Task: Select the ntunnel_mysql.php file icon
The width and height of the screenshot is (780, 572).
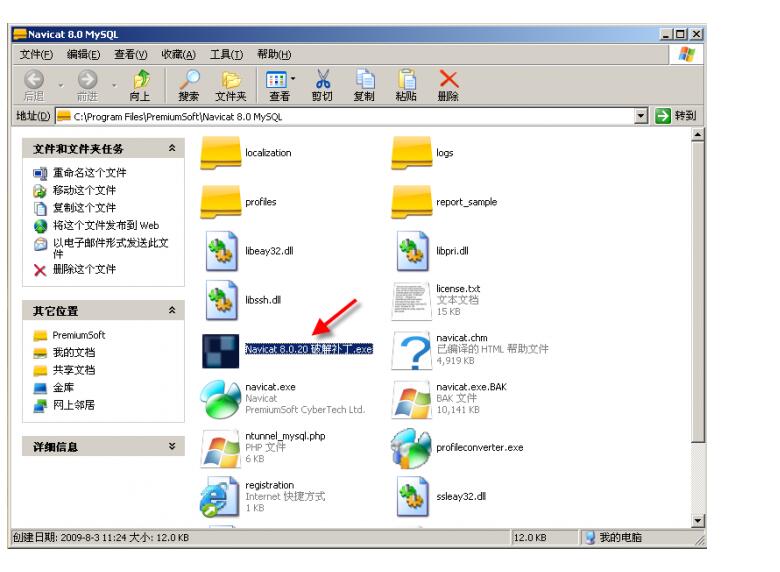Action: (220, 448)
